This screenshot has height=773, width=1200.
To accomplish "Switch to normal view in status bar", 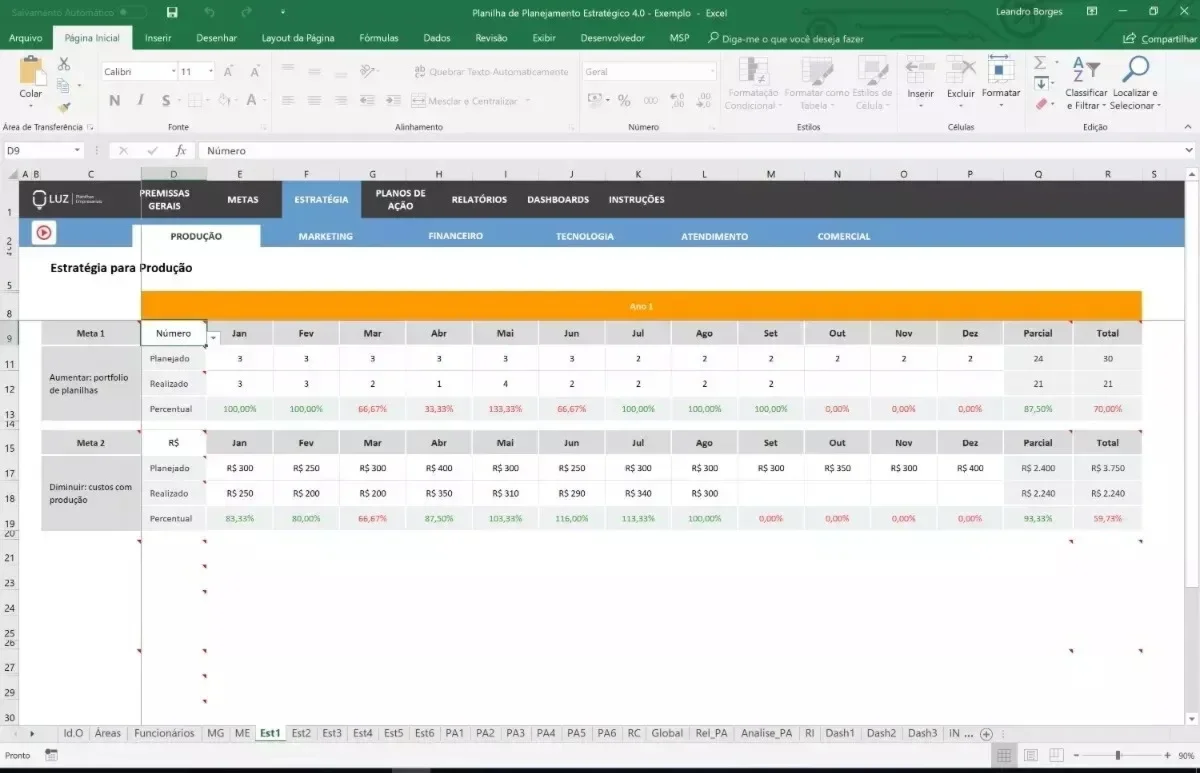I will (x=1004, y=755).
